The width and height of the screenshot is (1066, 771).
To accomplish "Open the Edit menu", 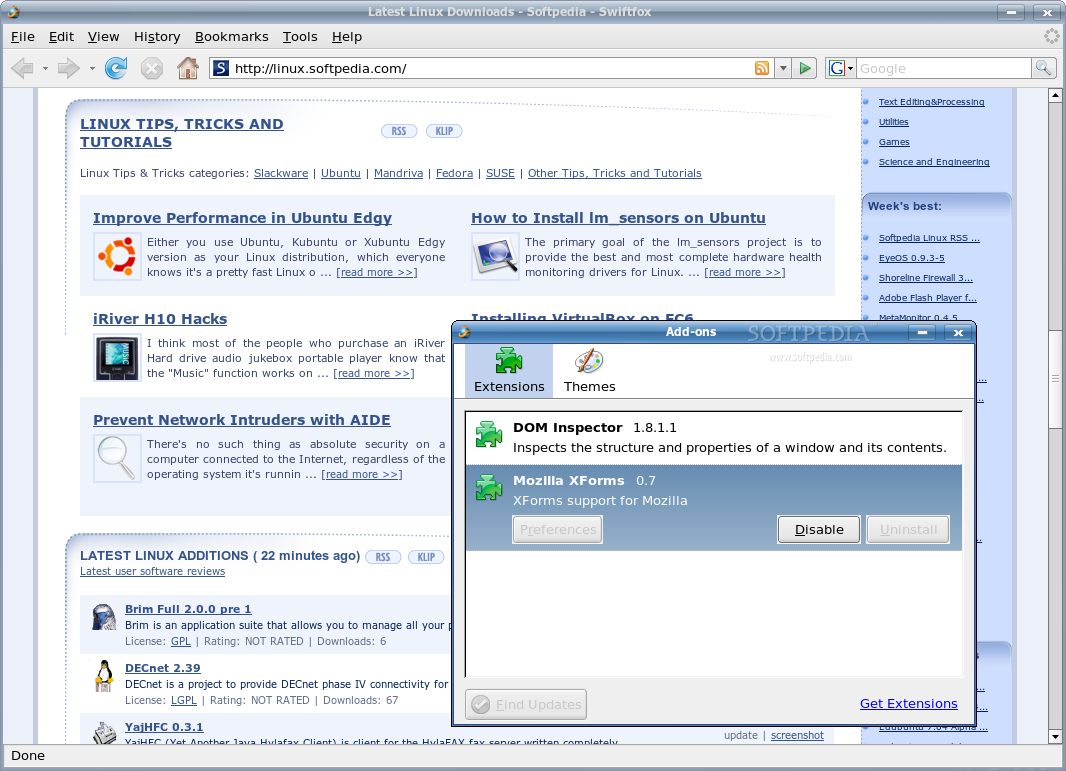I will (61, 37).
